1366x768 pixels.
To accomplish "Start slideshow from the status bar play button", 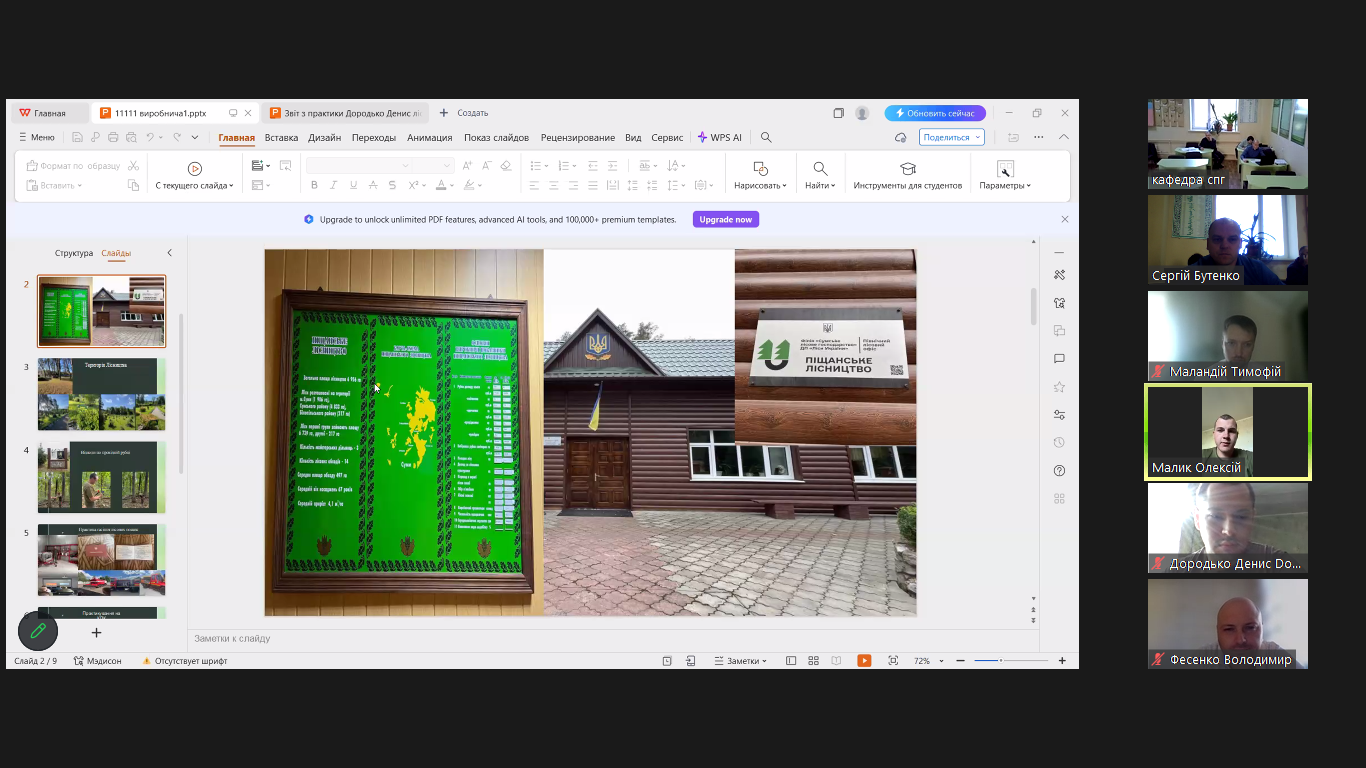I will tap(864, 661).
